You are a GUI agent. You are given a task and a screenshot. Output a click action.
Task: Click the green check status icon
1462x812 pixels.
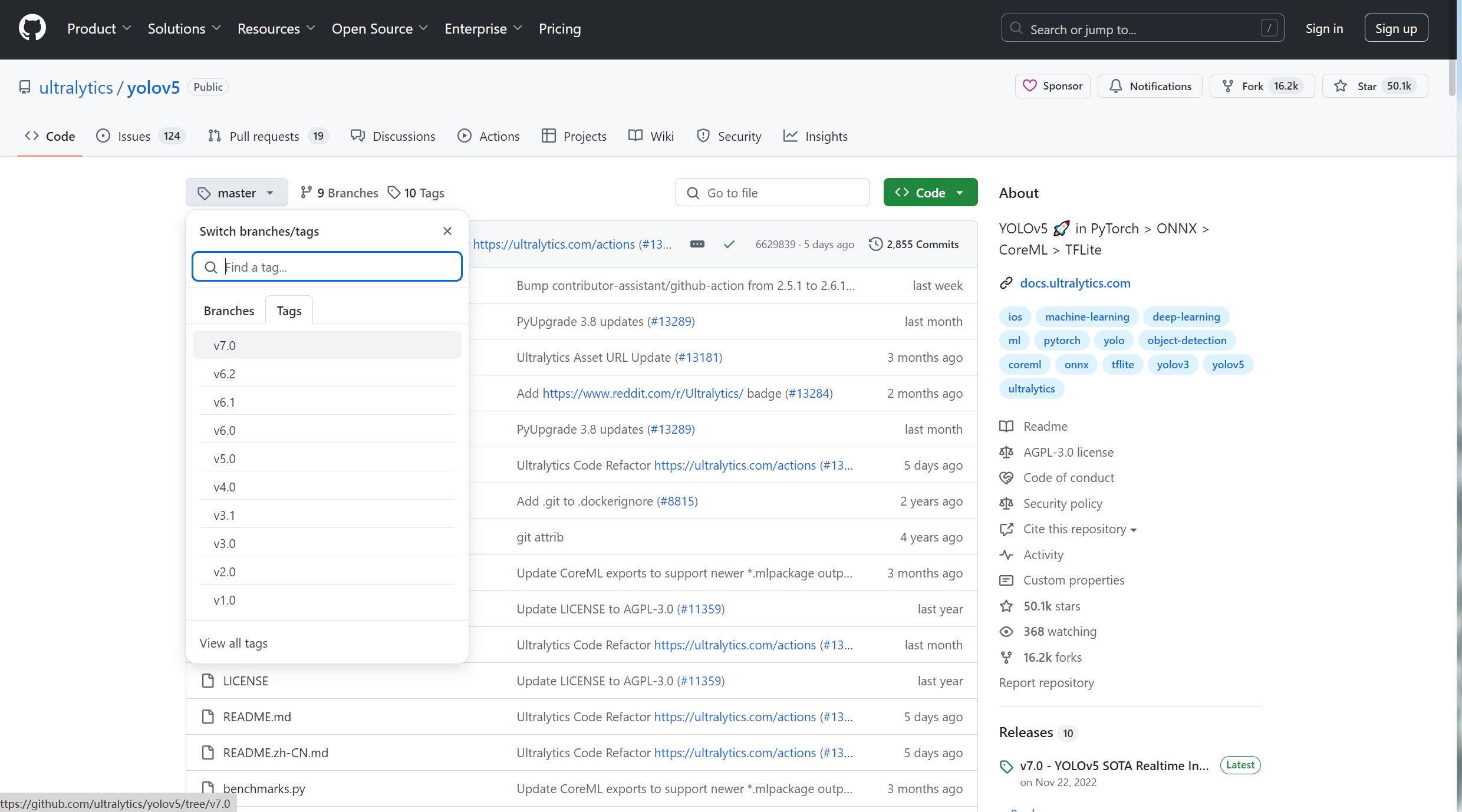coord(729,244)
